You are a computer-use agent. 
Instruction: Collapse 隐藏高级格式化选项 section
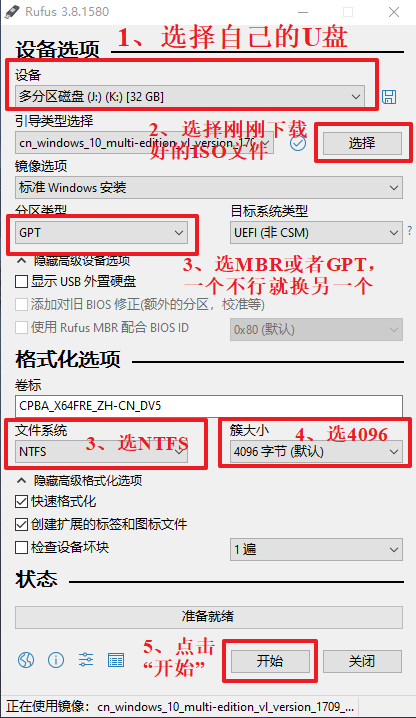(79, 480)
